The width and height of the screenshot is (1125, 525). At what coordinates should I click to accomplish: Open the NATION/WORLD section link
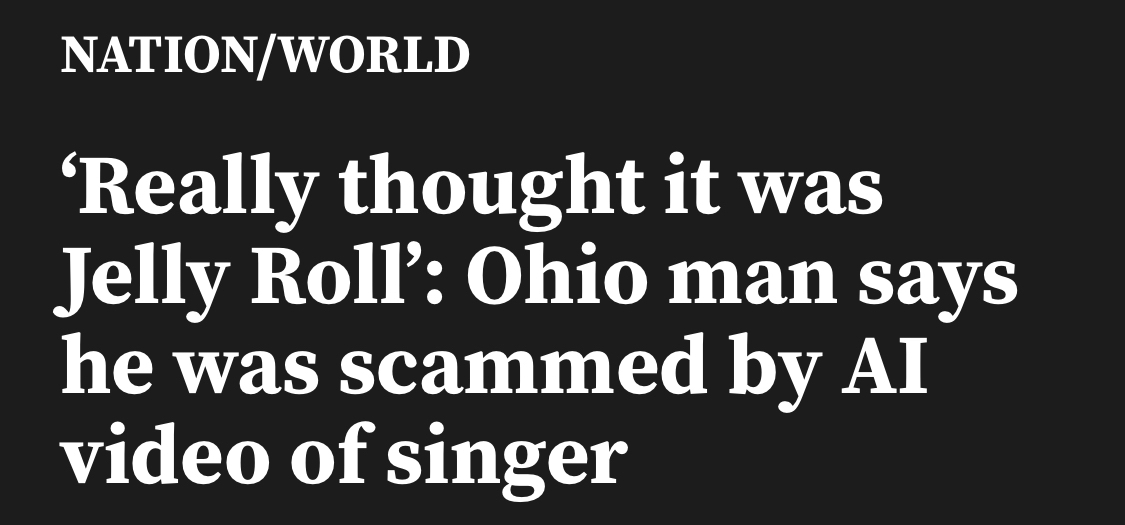pyautogui.click(x=264, y=56)
